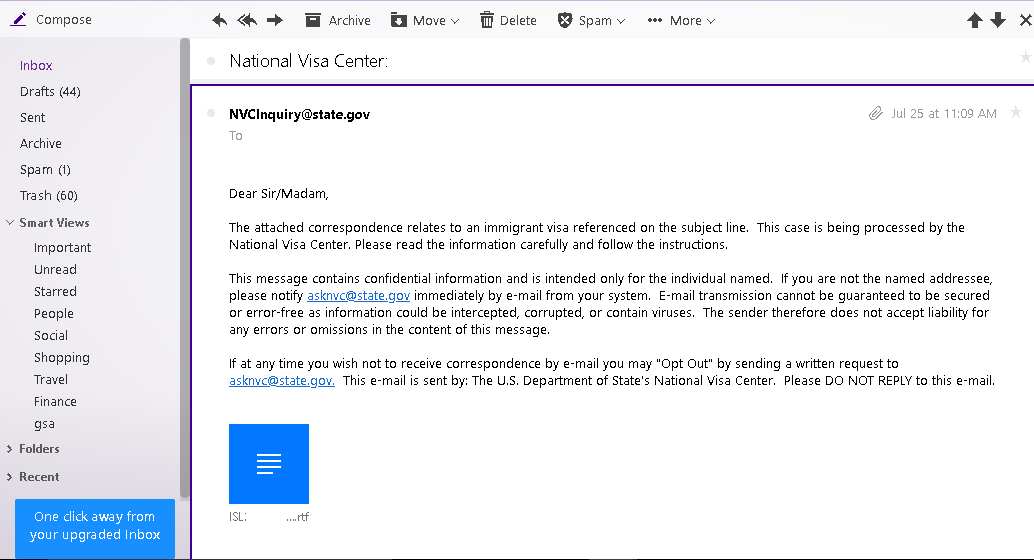Viewport: 1034px width, 560px height.
Task: Click the sender NVCInquiry@state.gov
Action: click(x=299, y=114)
